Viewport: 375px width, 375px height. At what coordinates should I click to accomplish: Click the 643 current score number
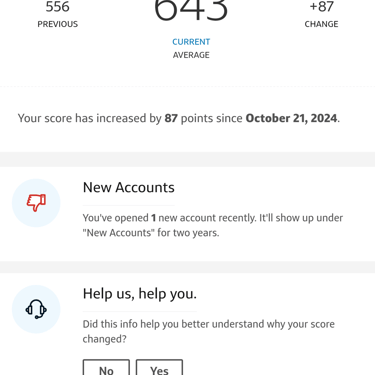191,10
